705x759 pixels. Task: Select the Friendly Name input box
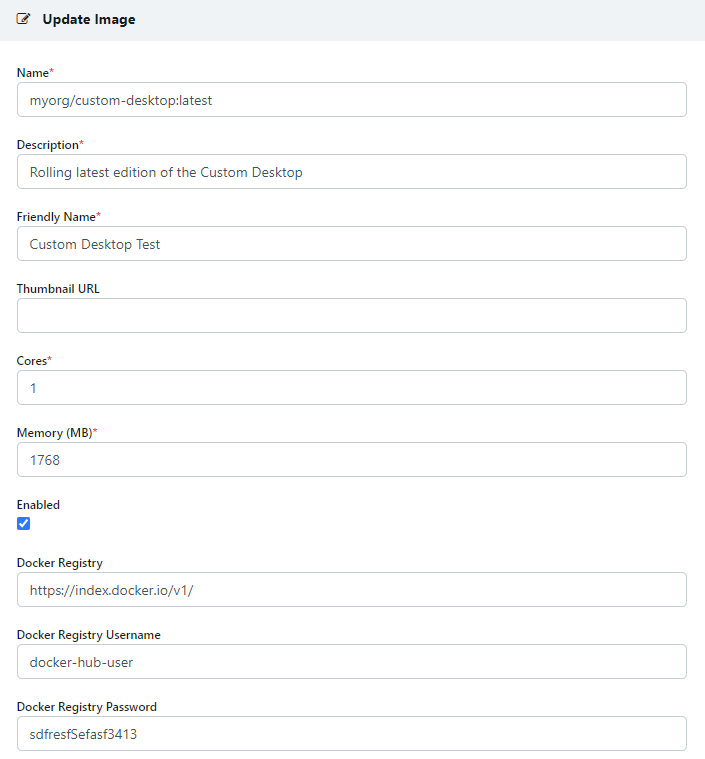[x=351, y=244]
